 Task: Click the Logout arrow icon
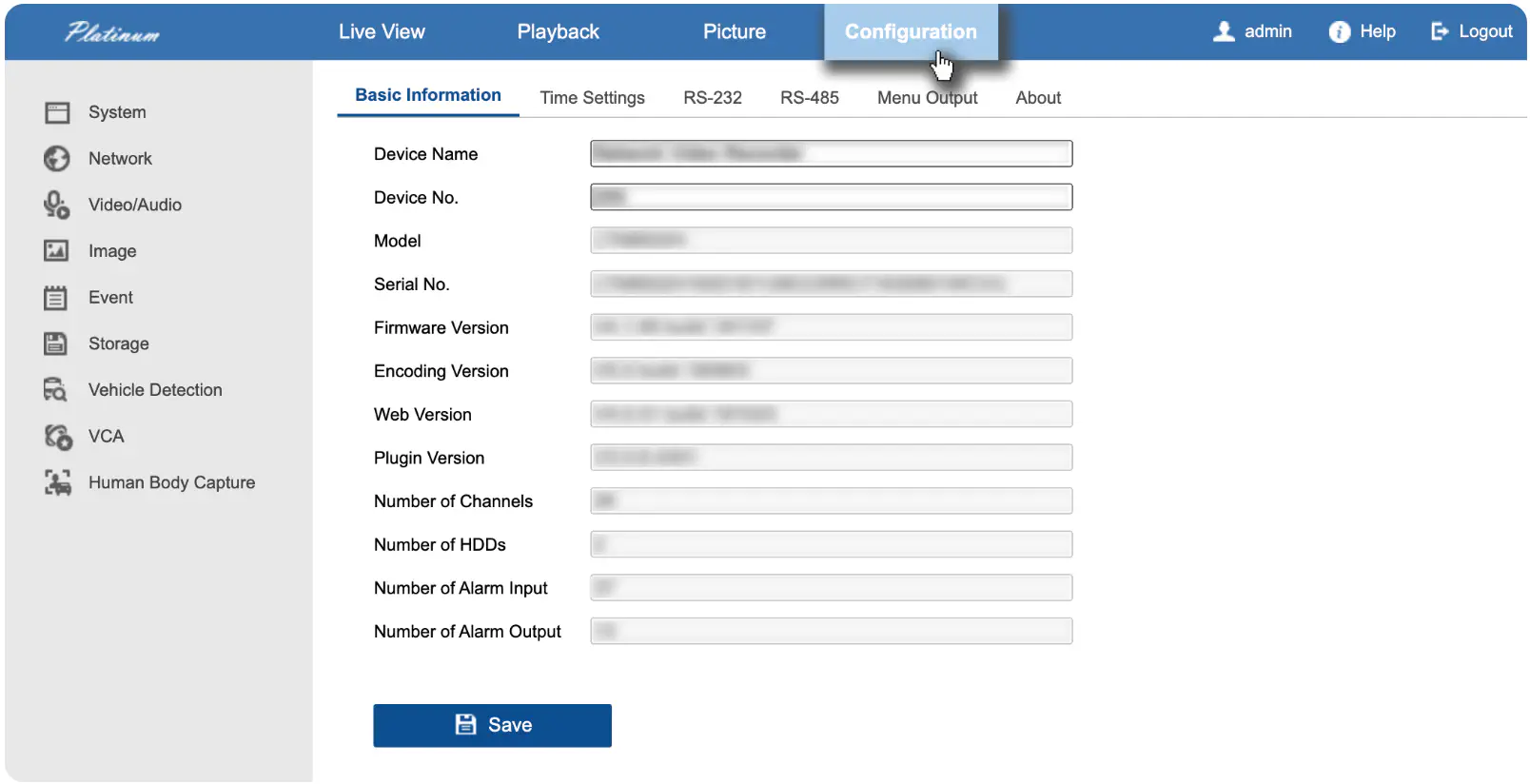[x=1440, y=31]
